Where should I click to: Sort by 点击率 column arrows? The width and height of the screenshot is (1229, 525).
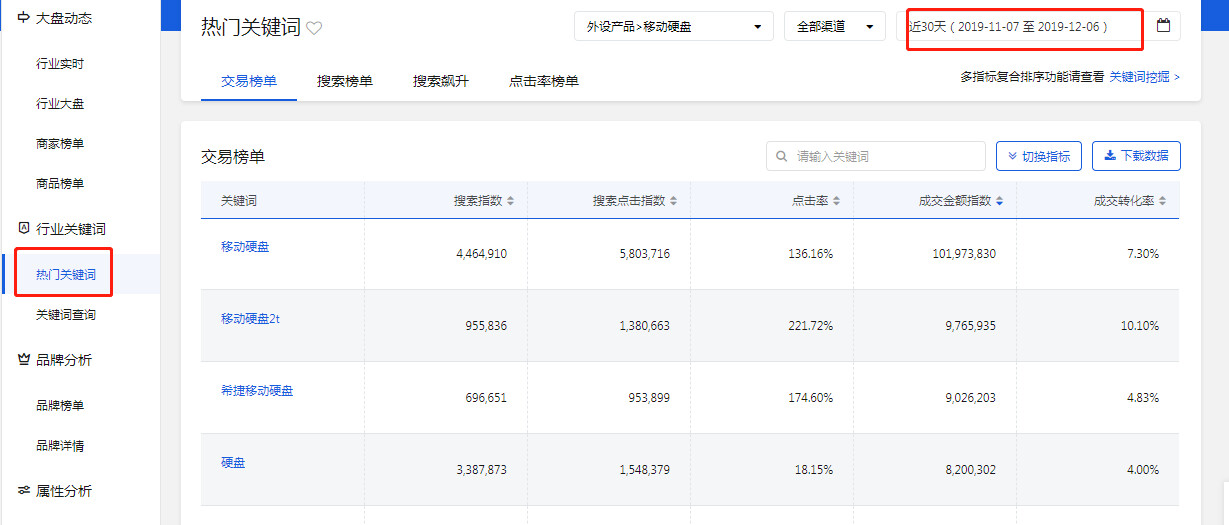point(836,201)
